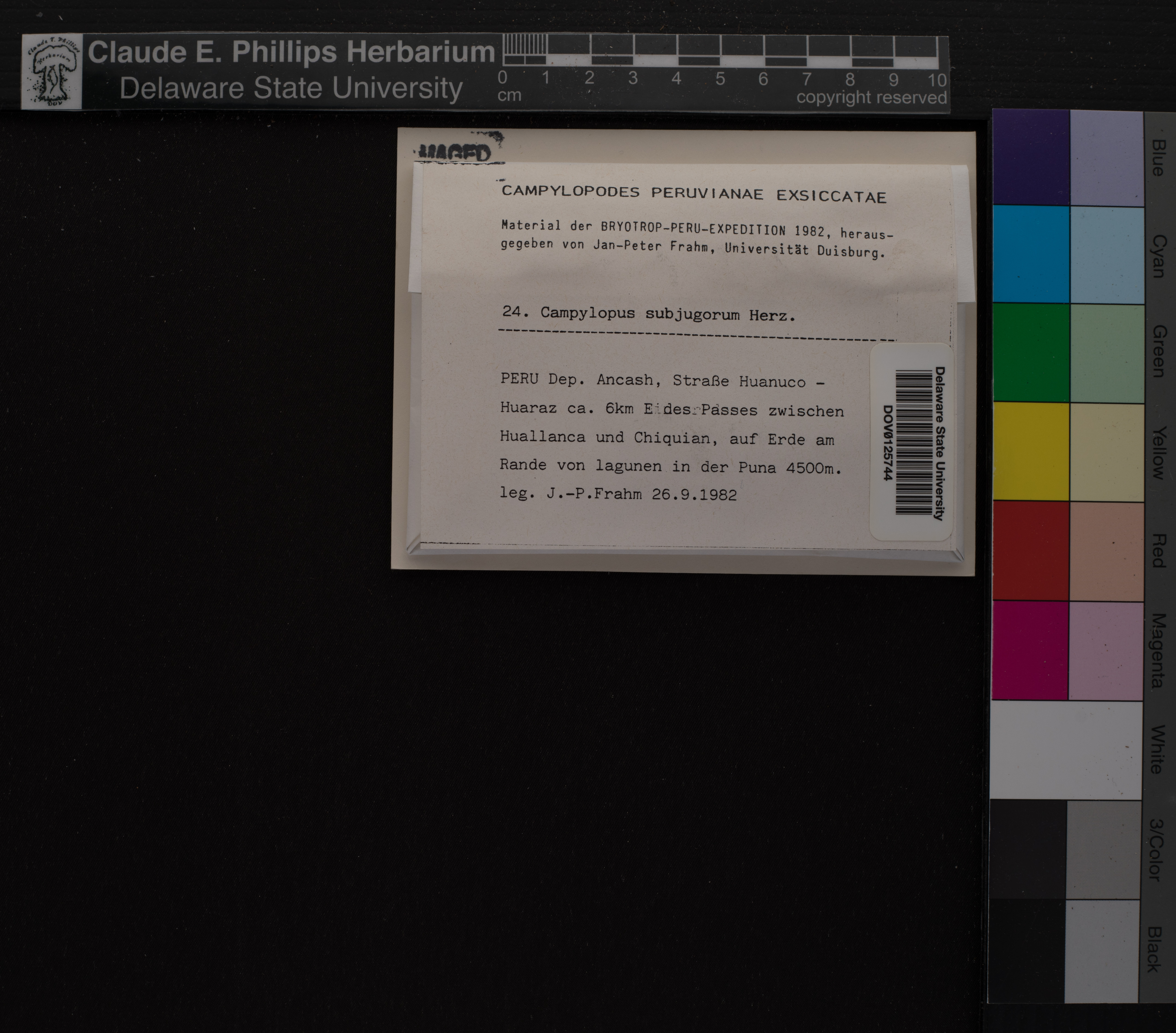Click the herbarium mushroom logo
The height and width of the screenshot is (1033, 1176).
tap(52, 72)
